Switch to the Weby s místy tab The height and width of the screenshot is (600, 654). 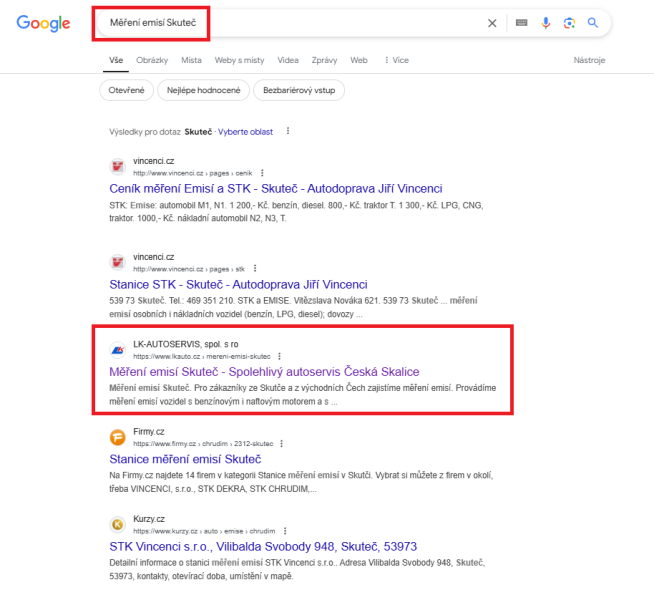click(x=239, y=60)
